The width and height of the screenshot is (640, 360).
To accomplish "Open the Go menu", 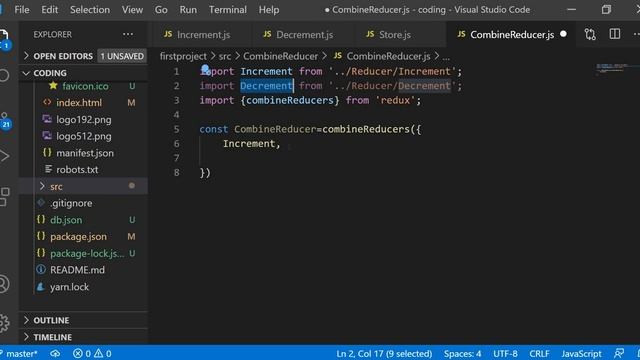I will [x=161, y=10].
